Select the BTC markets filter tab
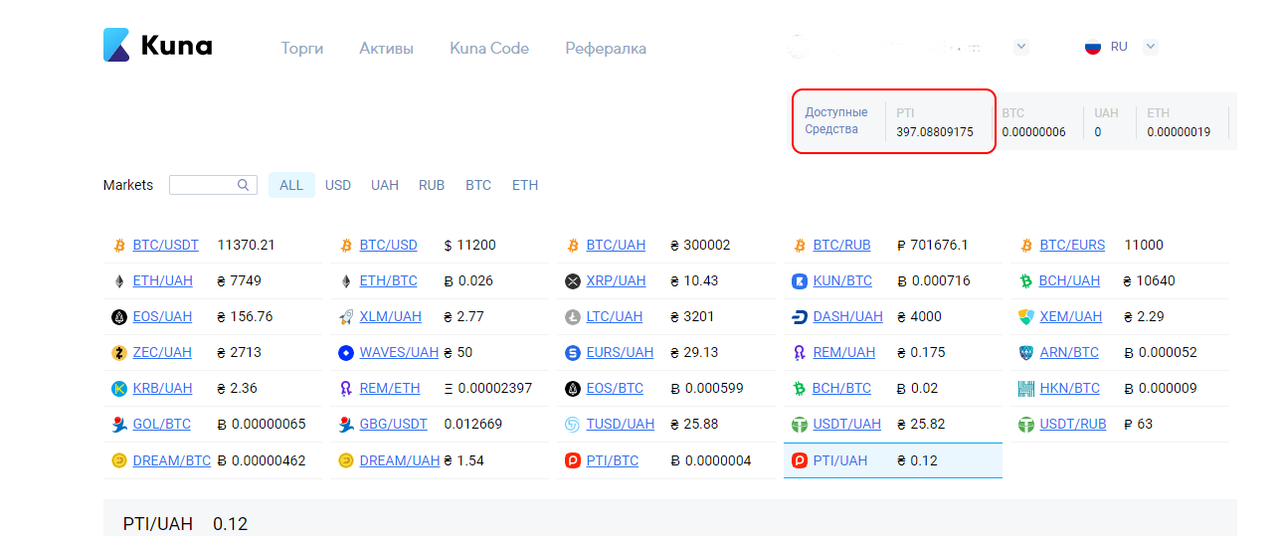 click(x=478, y=185)
